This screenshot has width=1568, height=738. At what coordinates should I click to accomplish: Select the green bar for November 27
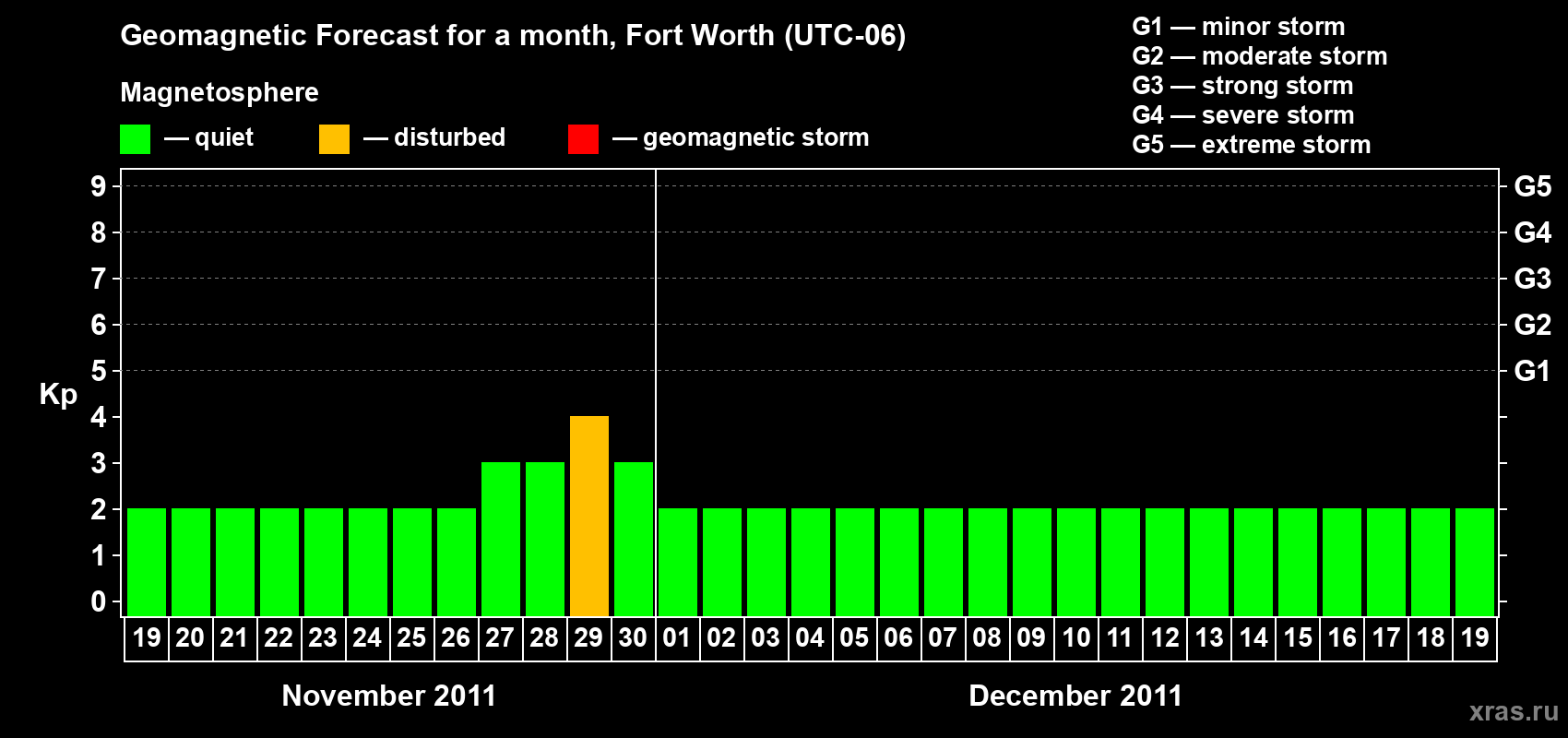(x=501, y=539)
